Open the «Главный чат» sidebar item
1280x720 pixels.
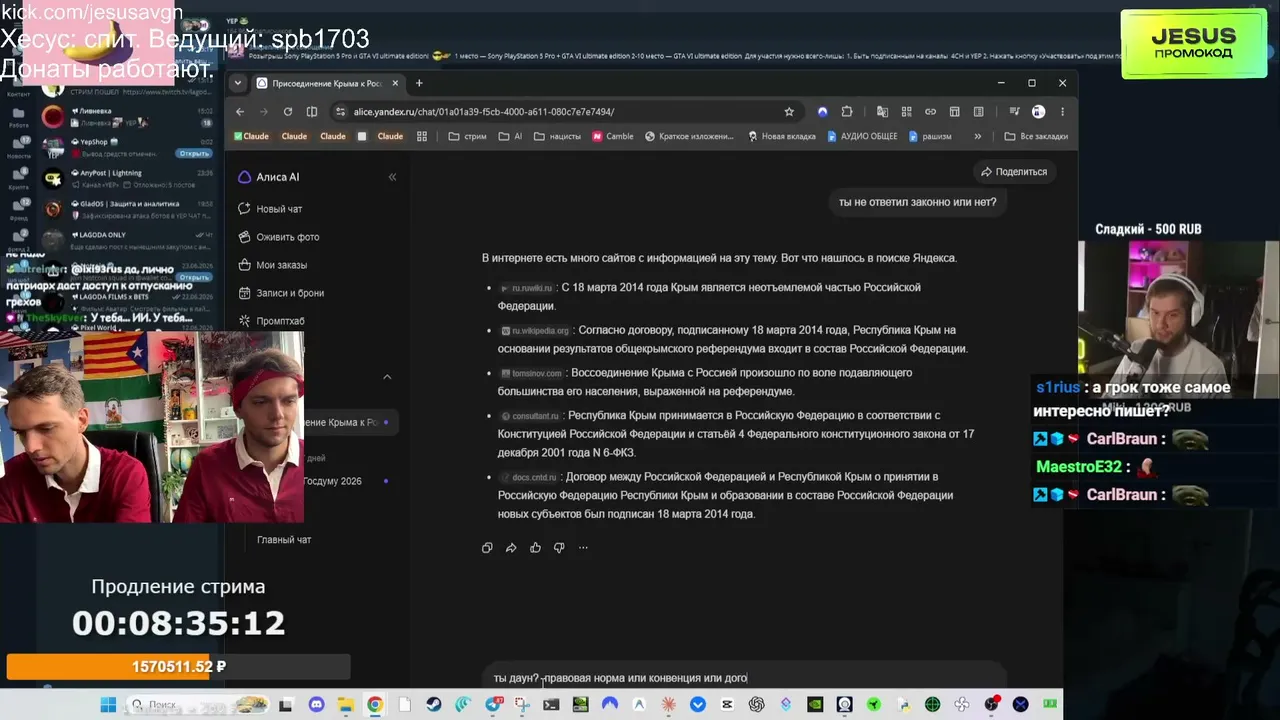click(284, 540)
